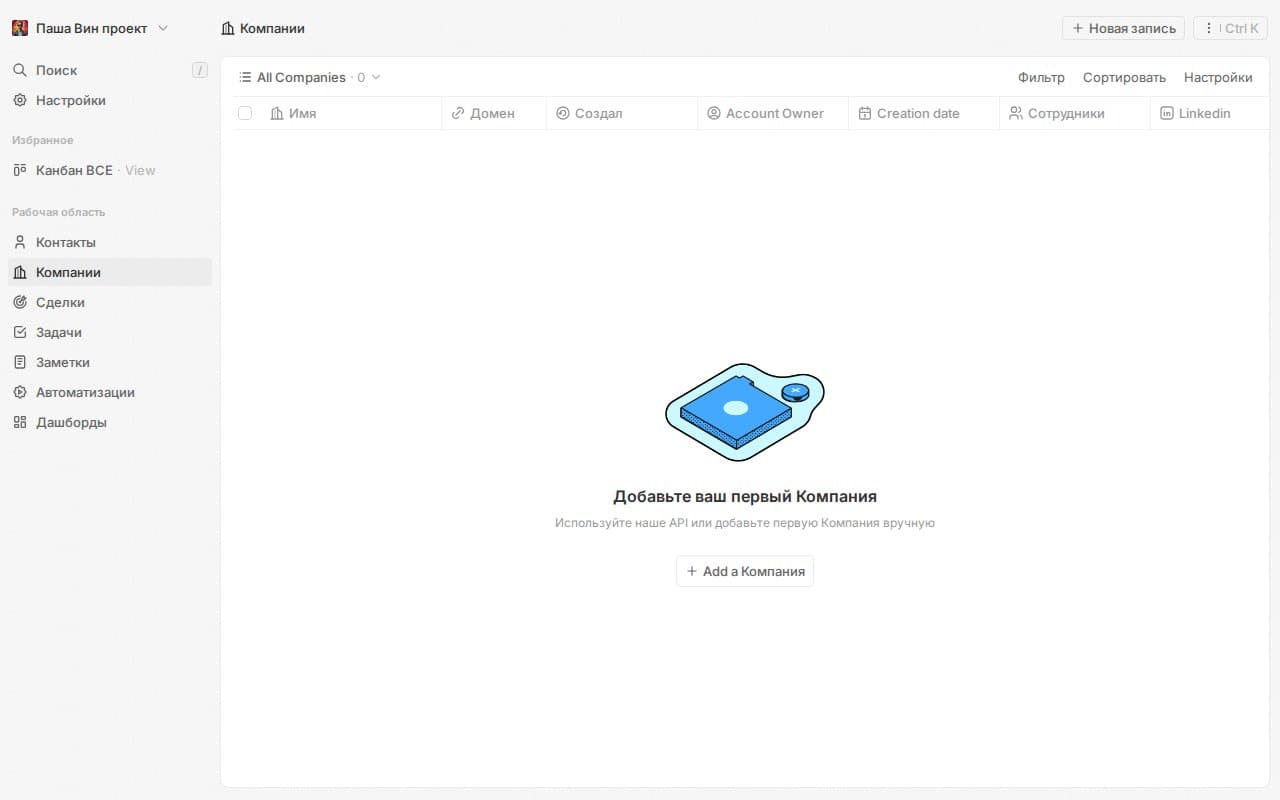
Task: Click the workspace avatar for Паша Вин проект
Action: (x=19, y=27)
